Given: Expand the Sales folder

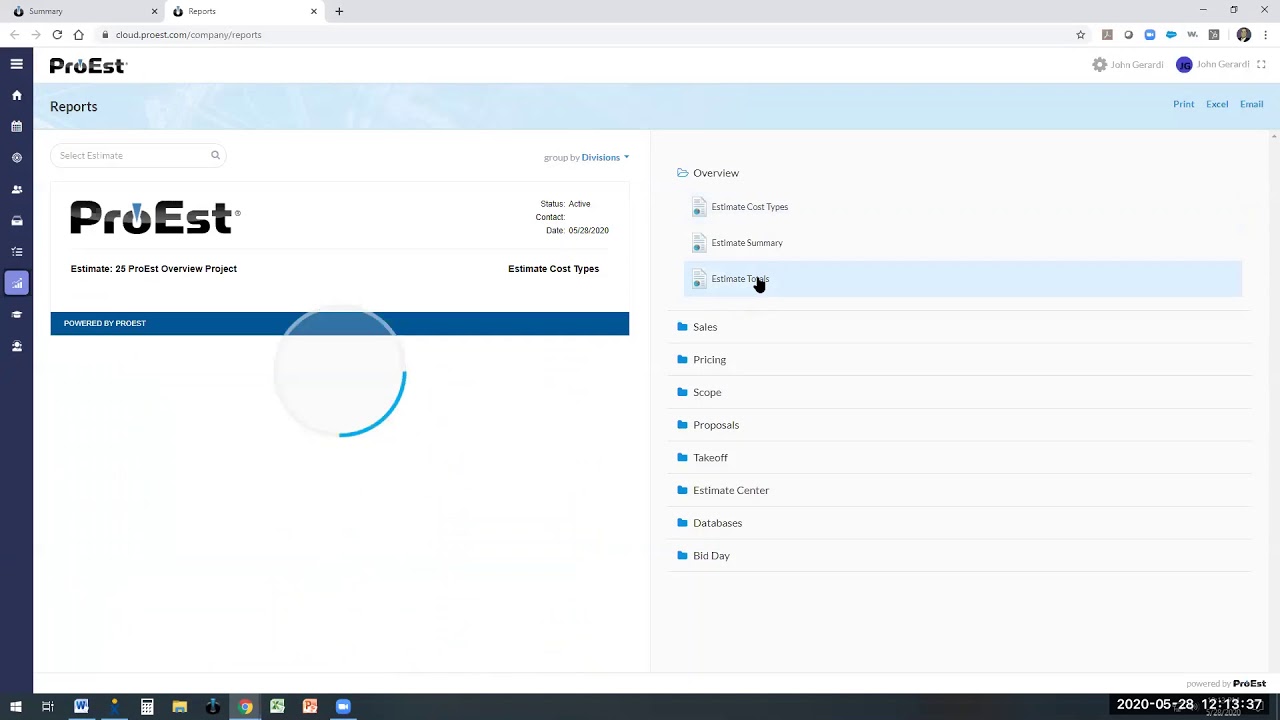Looking at the screenshot, I should coord(697,327).
